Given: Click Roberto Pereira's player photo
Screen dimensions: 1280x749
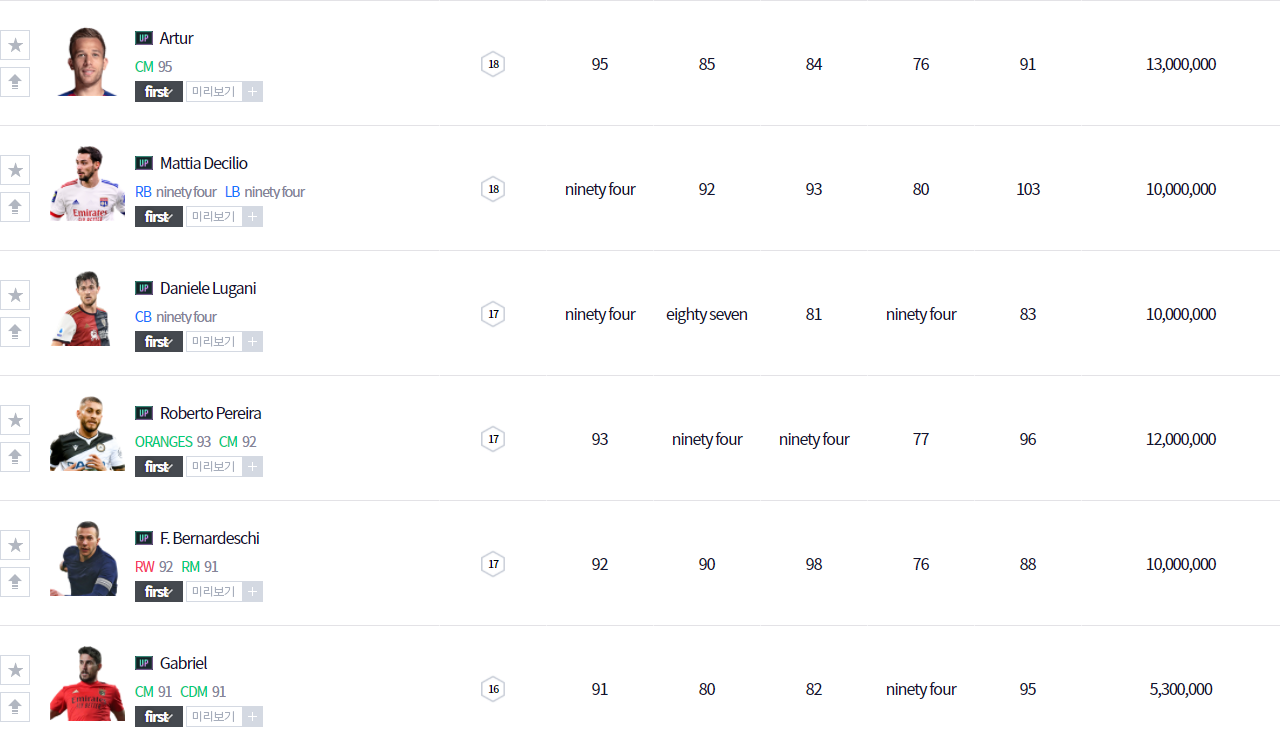Looking at the screenshot, I should (x=87, y=434).
